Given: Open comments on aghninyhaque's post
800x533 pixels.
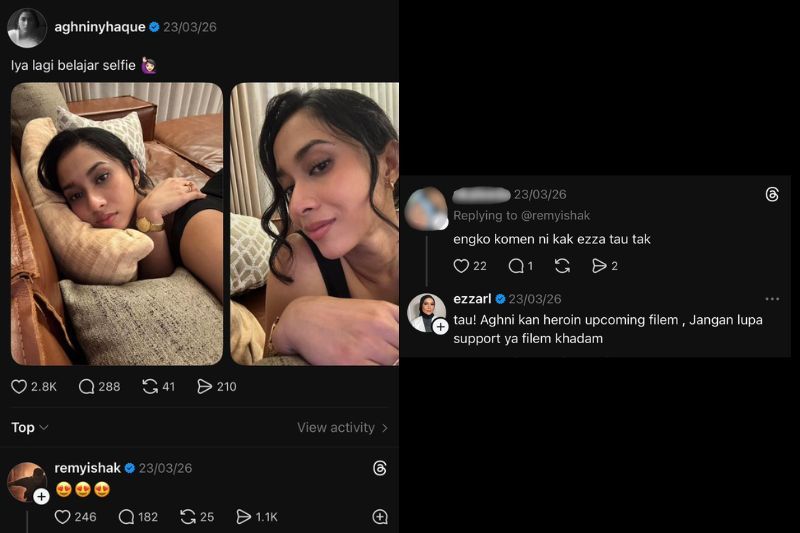Looking at the screenshot, I should pyautogui.click(x=86, y=387).
